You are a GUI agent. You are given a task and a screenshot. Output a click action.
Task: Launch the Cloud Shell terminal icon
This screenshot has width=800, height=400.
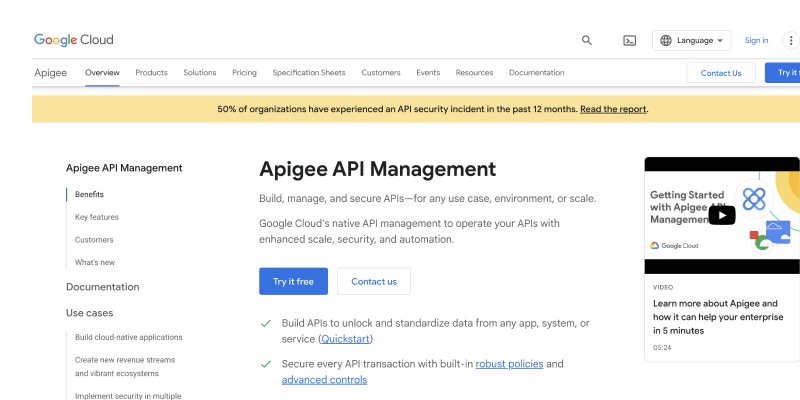click(630, 40)
